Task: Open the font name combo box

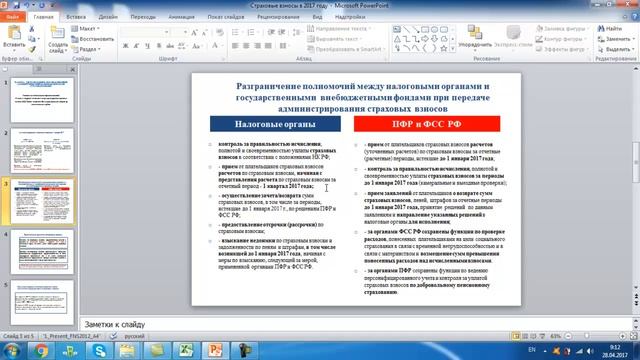Action: pos(145,32)
